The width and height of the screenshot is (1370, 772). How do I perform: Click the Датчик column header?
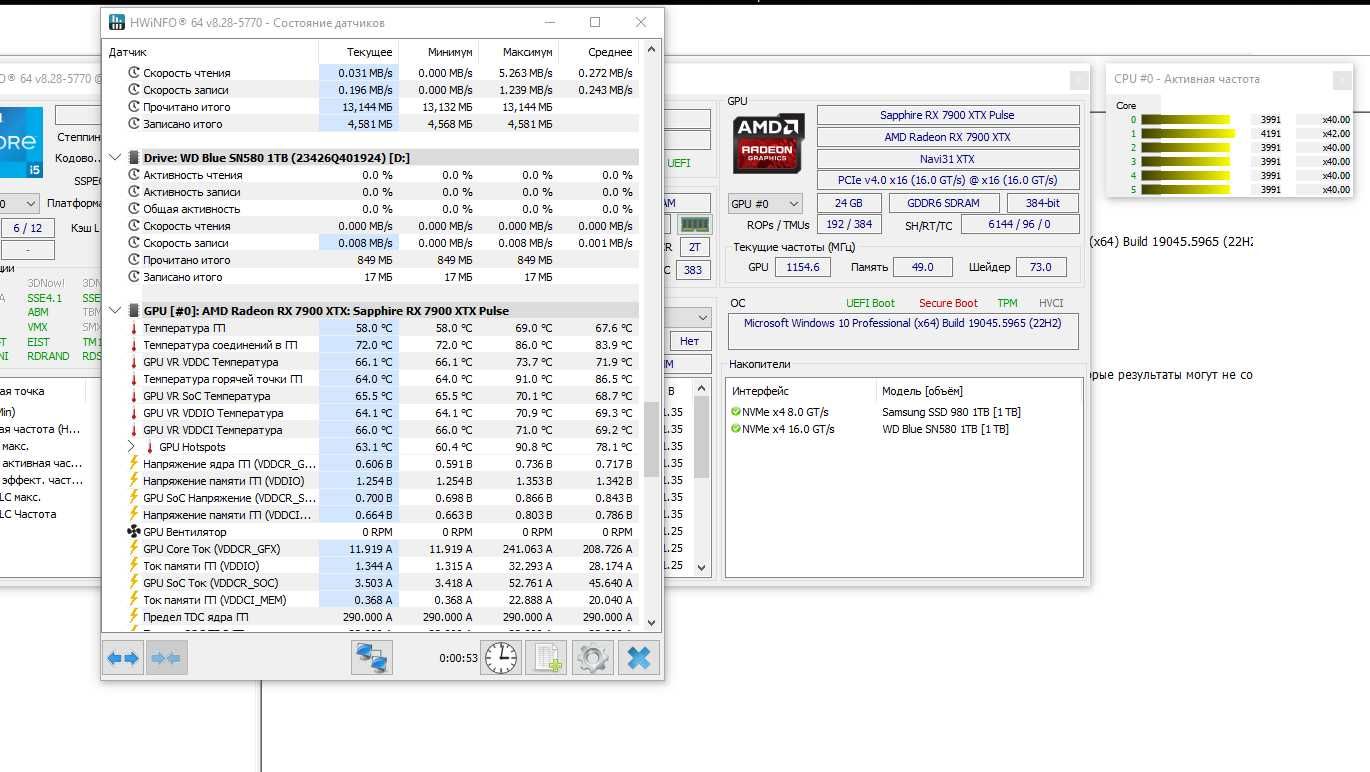(211, 52)
